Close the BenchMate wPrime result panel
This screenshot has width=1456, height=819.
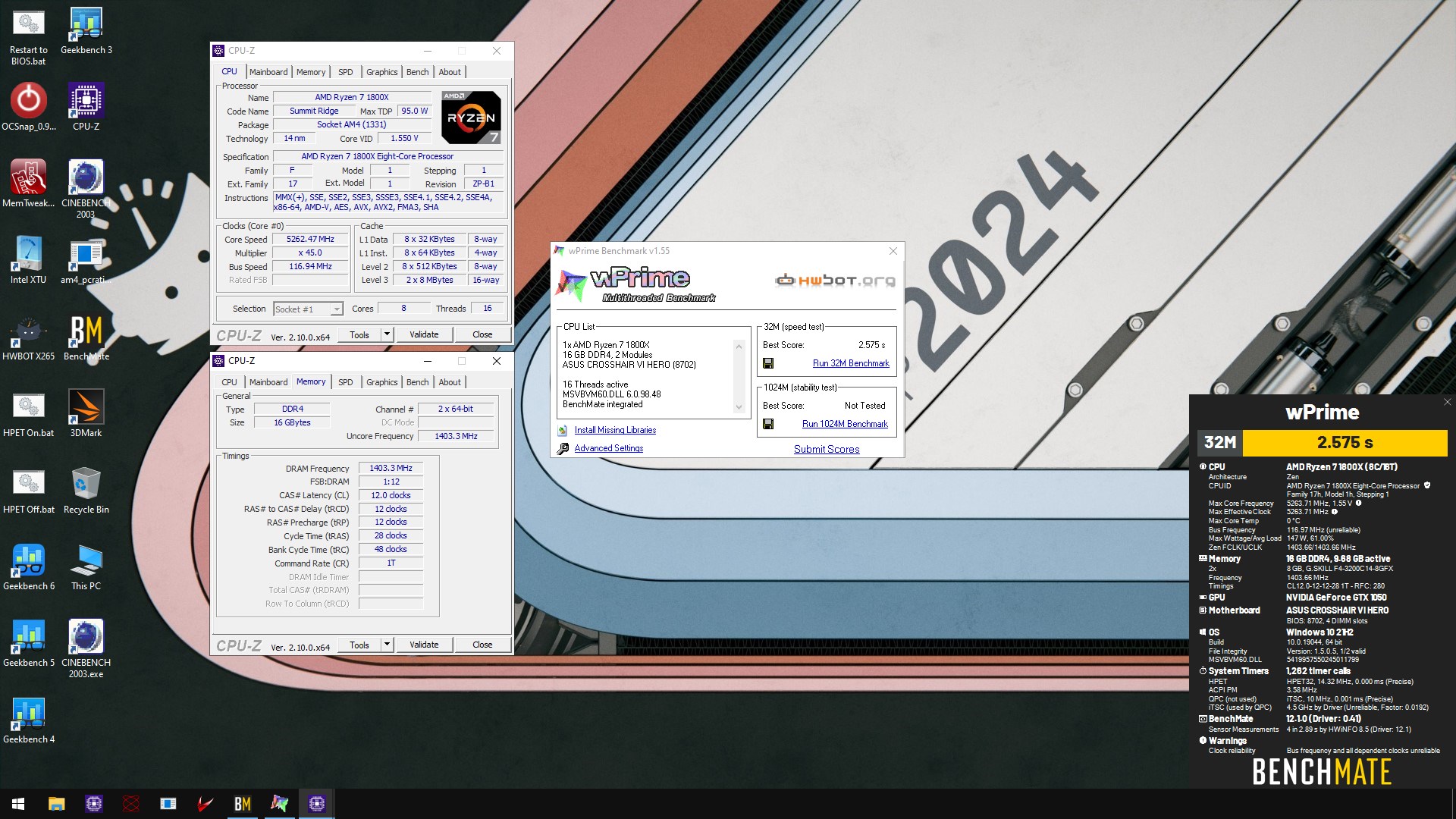[x=1447, y=402]
